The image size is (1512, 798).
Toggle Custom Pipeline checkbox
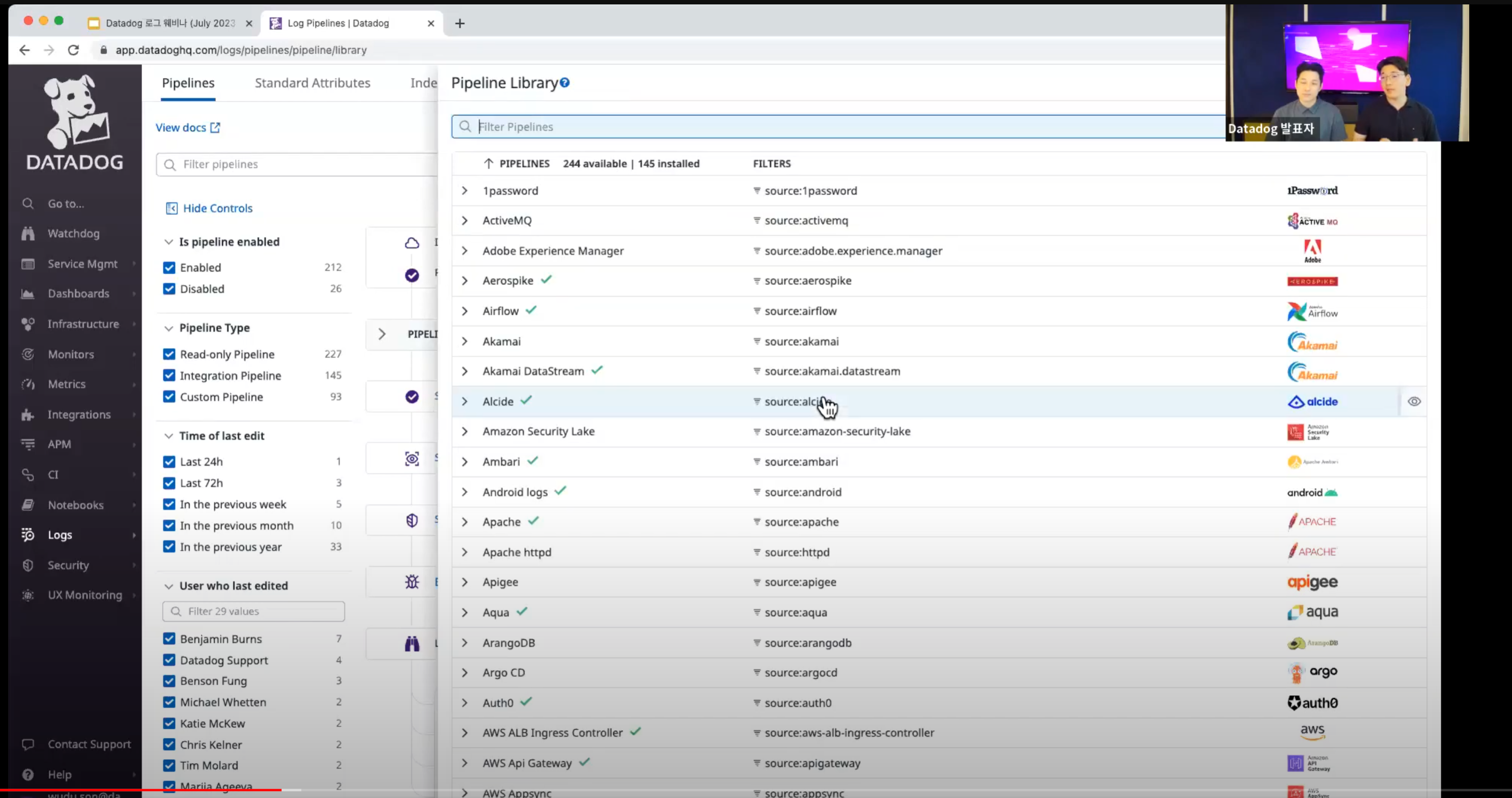click(169, 397)
